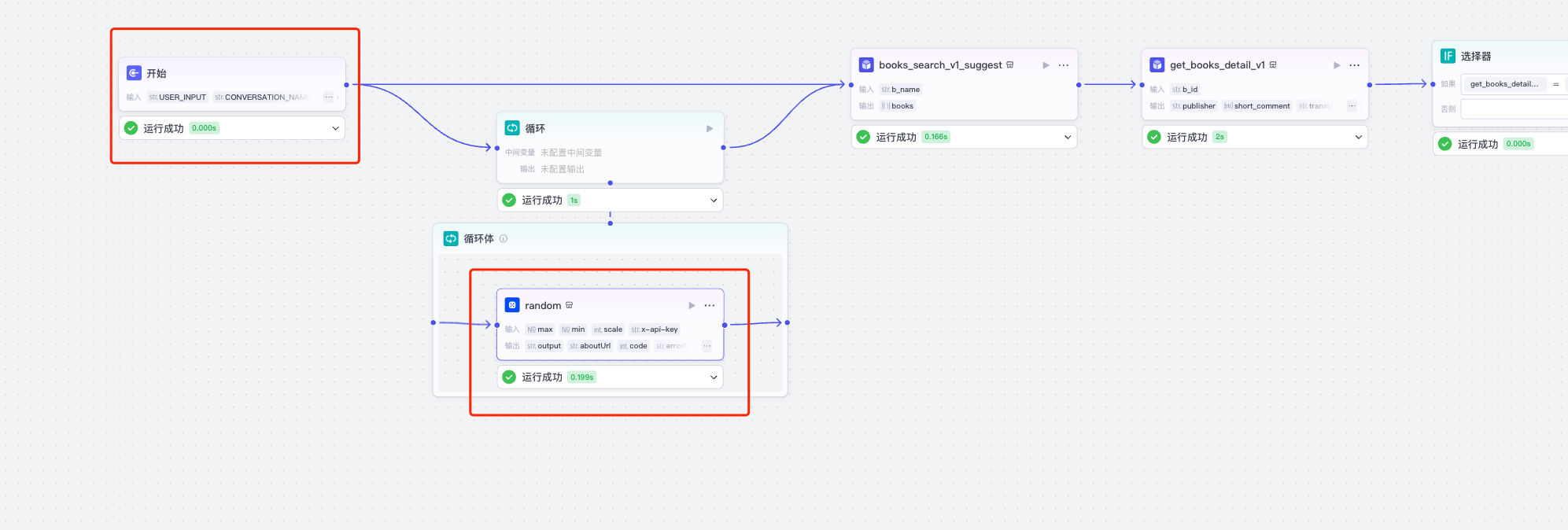1568x530 pixels.
Task: Click the selector's get_books_detail condition field
Action: coord(1503,84)
